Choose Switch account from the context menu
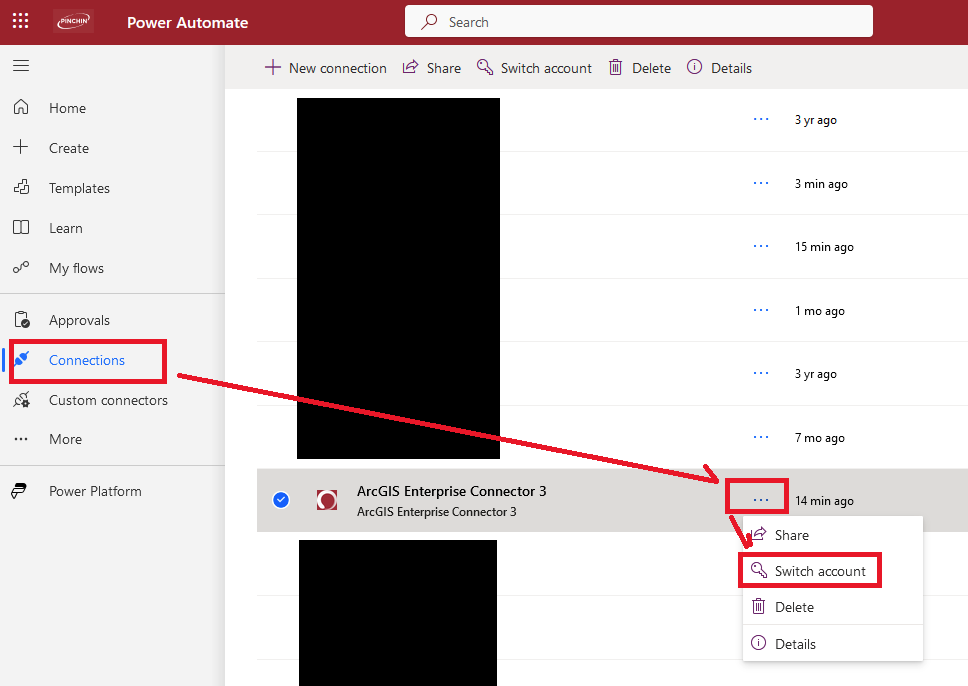The width and height of the screenshot is (968, 686). click(819, 570)
